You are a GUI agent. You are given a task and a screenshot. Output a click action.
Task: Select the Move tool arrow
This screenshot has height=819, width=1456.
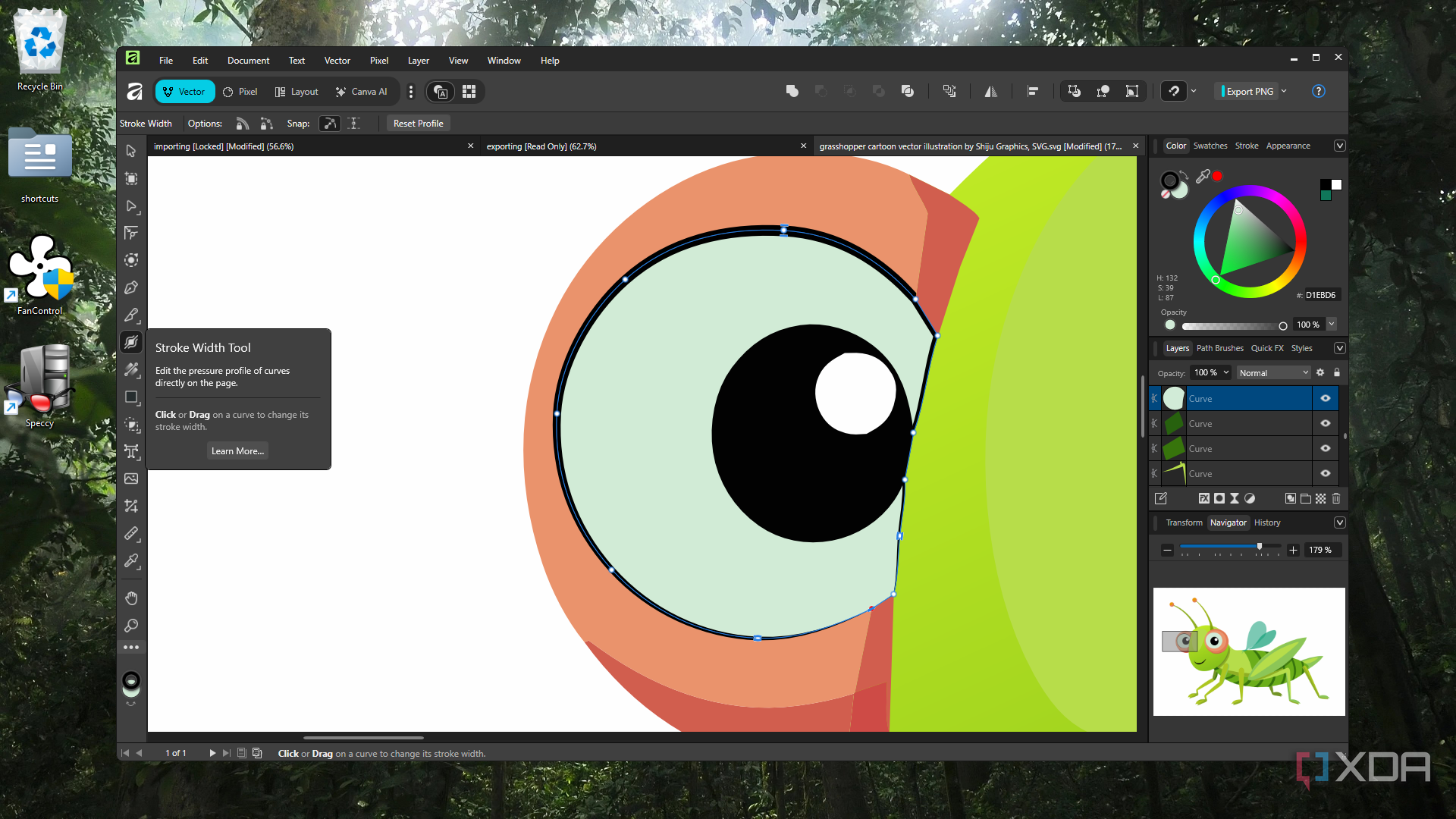tap(131, 151)
